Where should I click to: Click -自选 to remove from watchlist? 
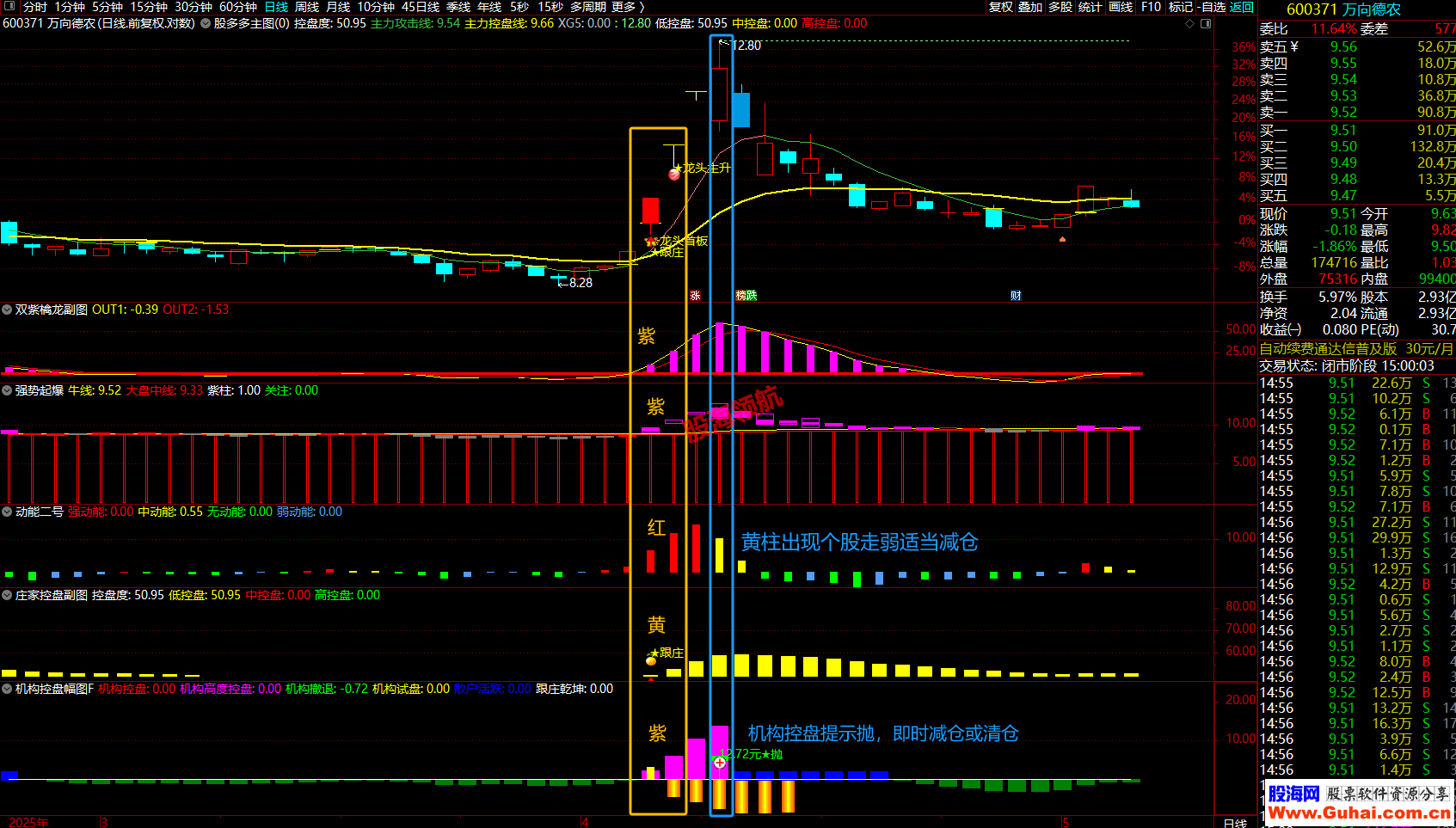[1211, 7]
